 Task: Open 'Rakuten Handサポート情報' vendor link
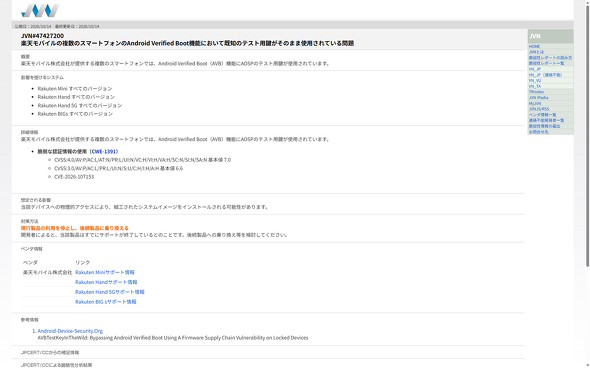click(106, 282)
